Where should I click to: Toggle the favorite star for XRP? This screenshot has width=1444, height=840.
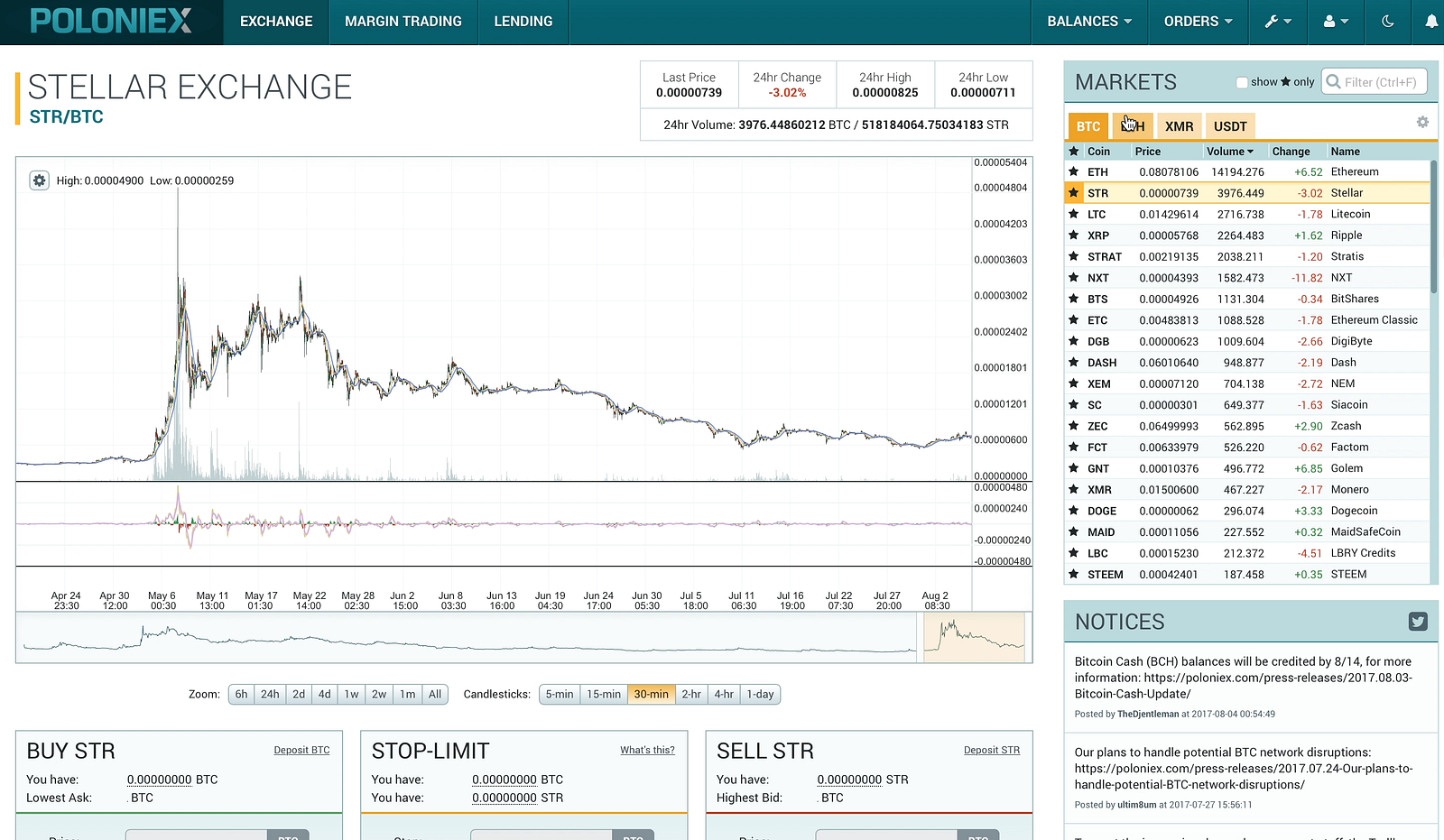tap(1074, 235)
